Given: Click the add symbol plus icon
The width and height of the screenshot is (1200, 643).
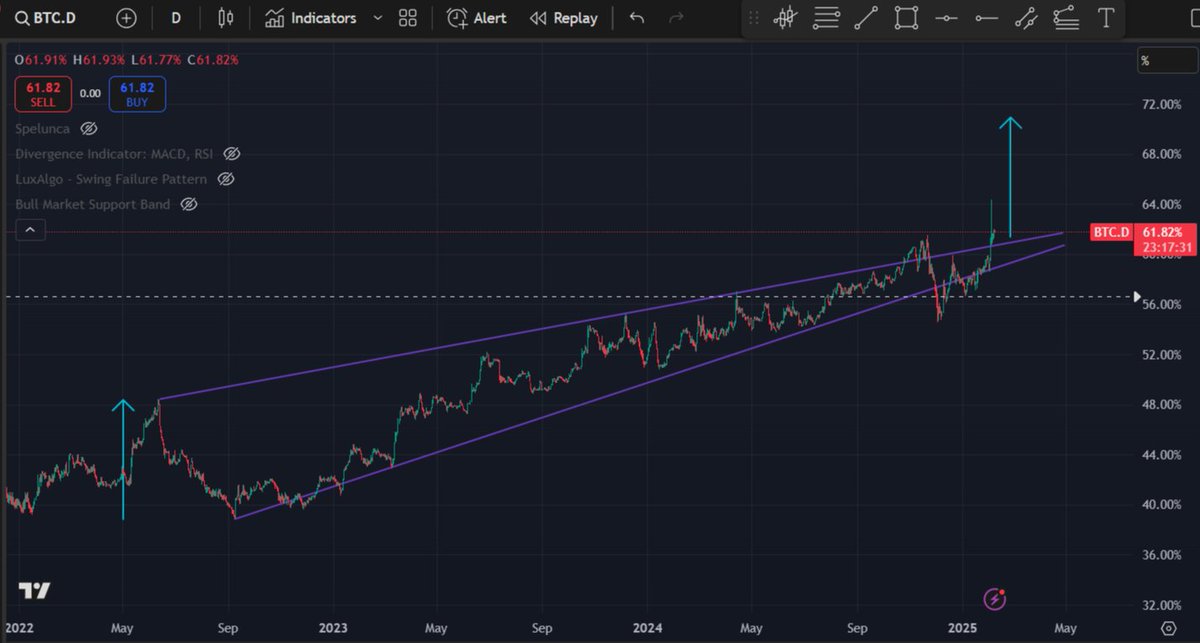Looking at the screenshot, I should click(x=126, y=18).
